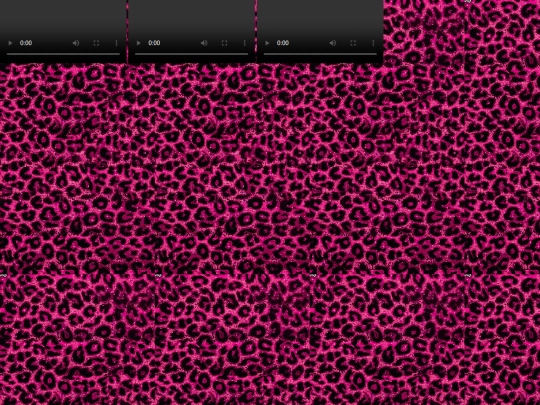This screenshot has height=405, width=540.
Task: Click the second video's 0:00 time
Action: tap(154, 43)
